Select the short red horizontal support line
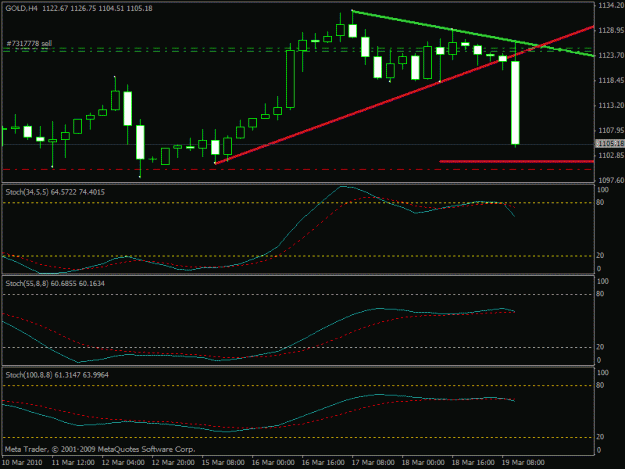Screen dimensions: 625x469 point(517,161)
